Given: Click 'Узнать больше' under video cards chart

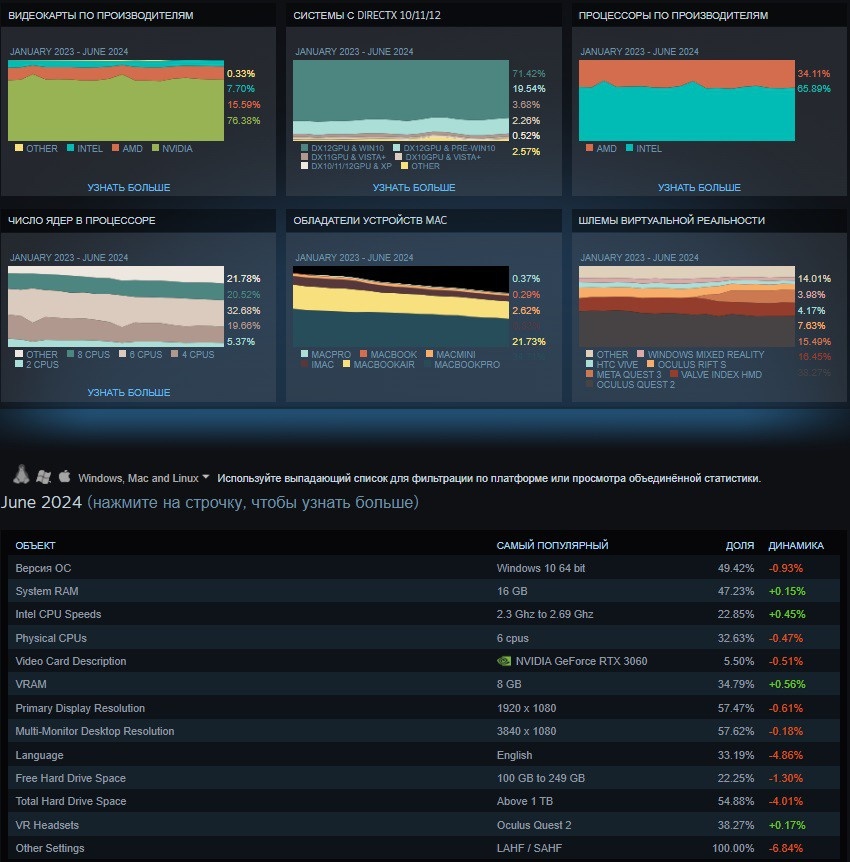Looking at the screenshot, I should coord(129,187).
